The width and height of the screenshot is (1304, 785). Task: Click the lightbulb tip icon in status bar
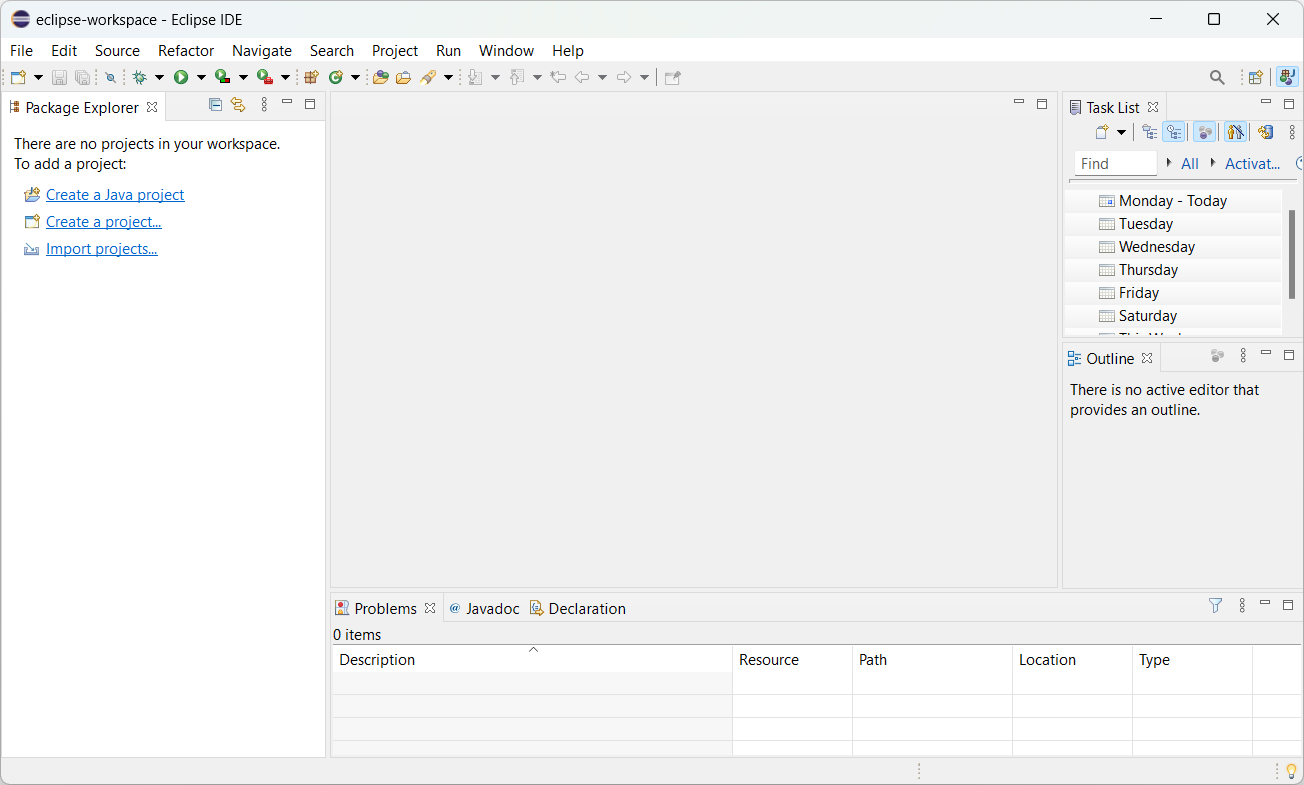coord(1291,771)
